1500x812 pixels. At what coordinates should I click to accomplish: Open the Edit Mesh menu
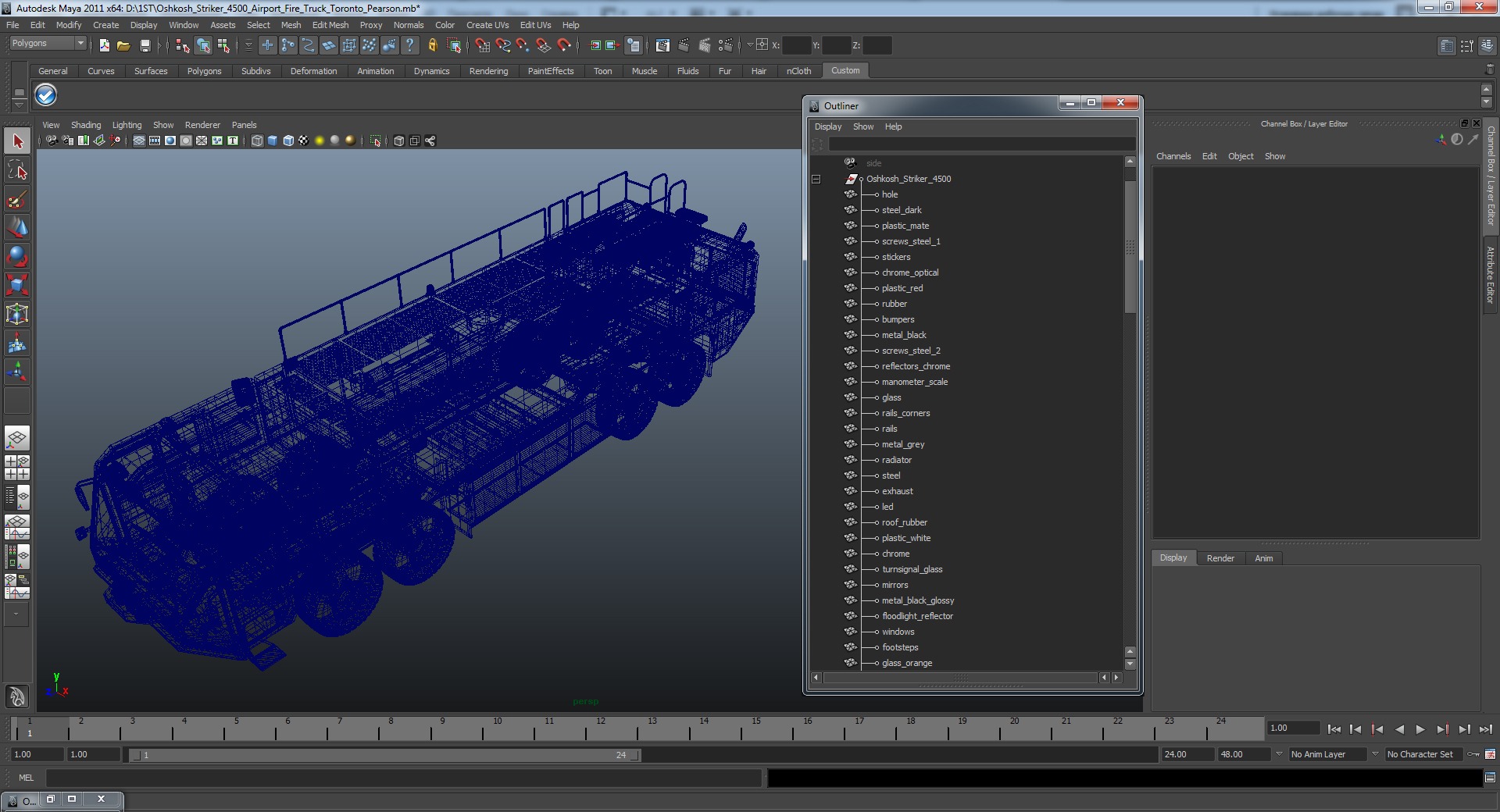330,25
